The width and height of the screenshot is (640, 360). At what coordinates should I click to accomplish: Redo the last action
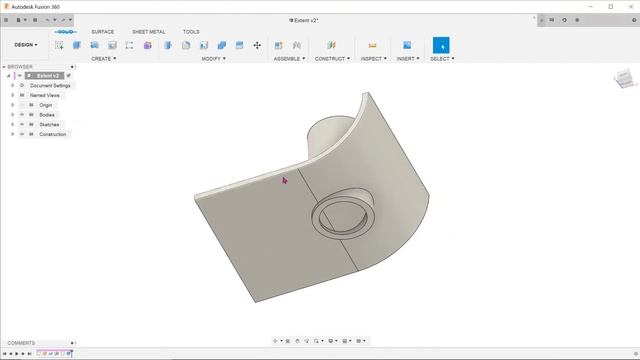point(63,20)
